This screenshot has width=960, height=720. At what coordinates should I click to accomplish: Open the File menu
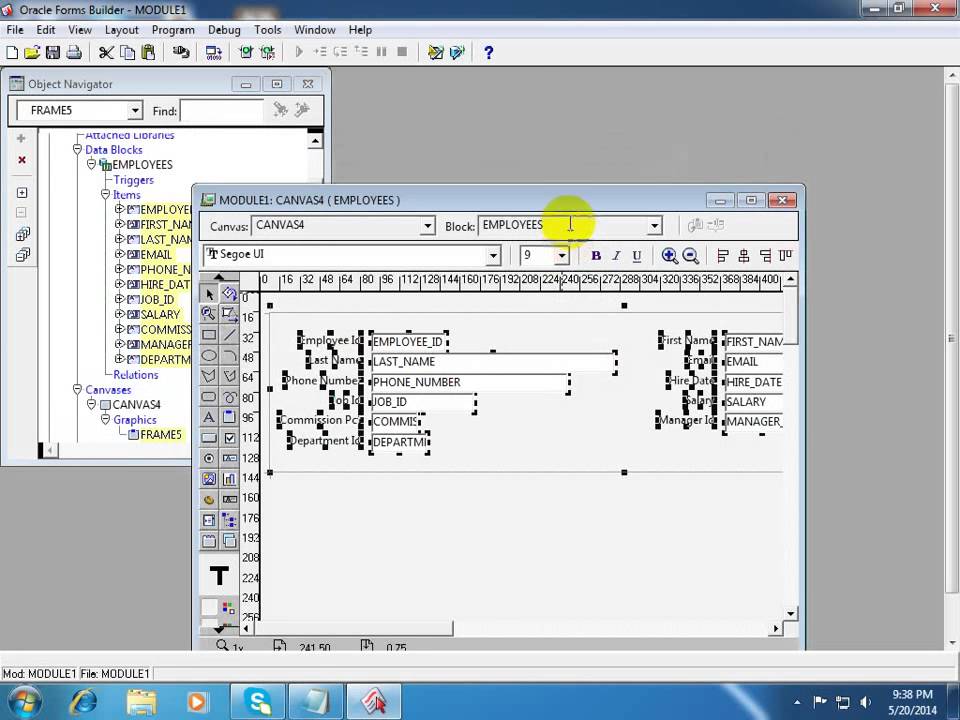[x=15, y=29]
